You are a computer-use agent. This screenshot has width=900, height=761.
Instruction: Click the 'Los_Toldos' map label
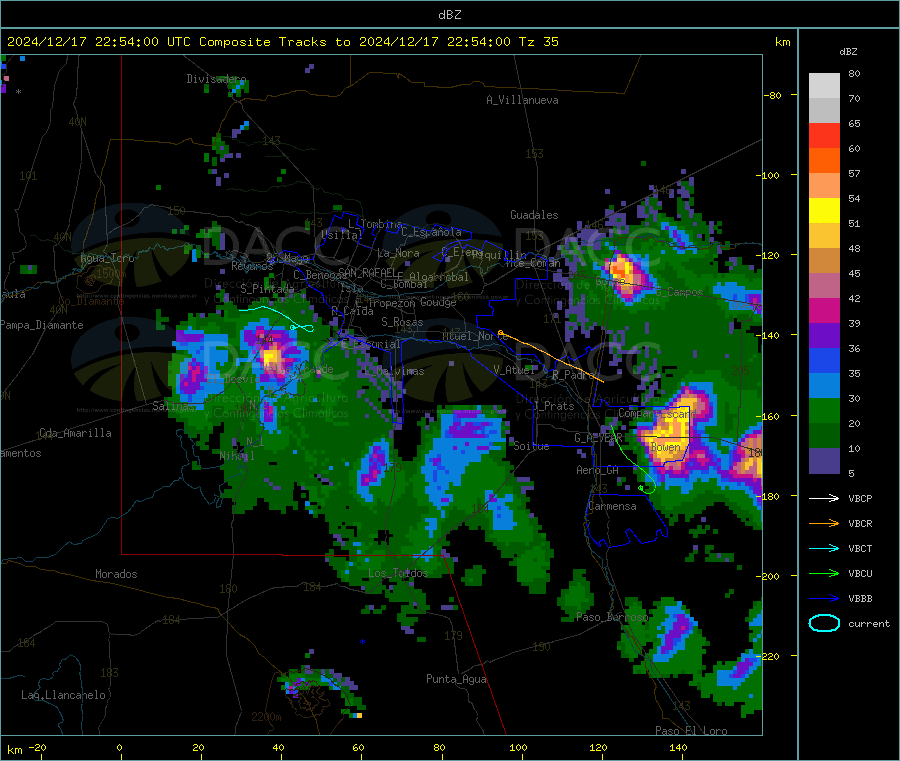(x=398, y=573)
